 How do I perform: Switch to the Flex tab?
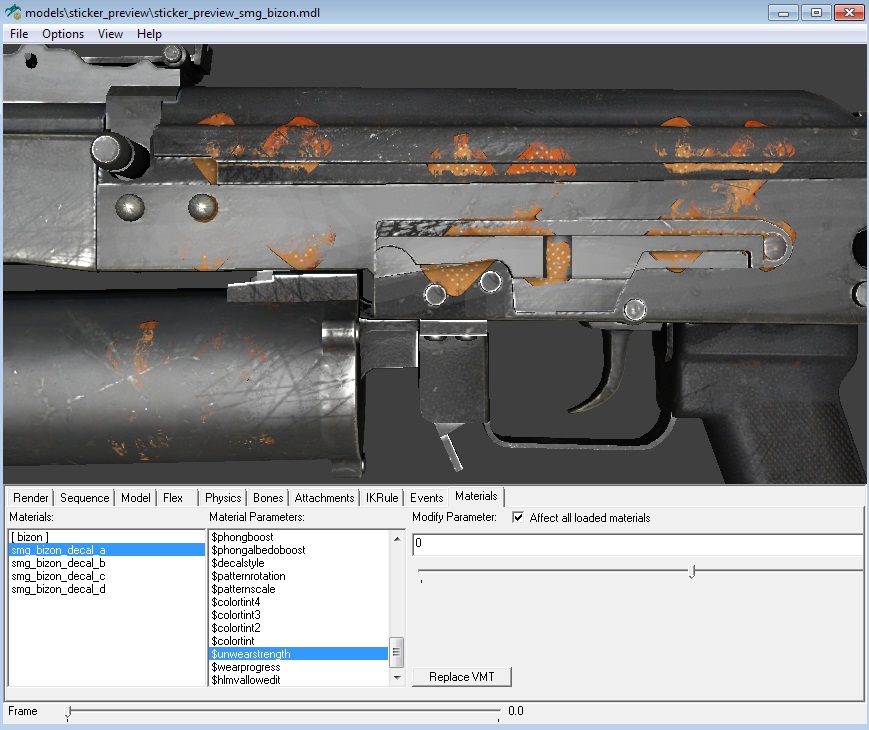[x=173, y=498]
